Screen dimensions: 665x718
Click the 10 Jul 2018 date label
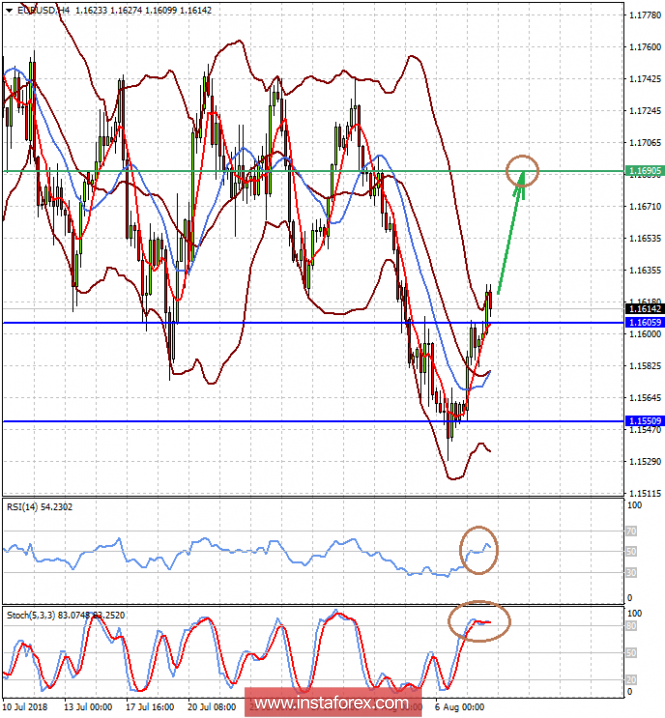point(25,707)
